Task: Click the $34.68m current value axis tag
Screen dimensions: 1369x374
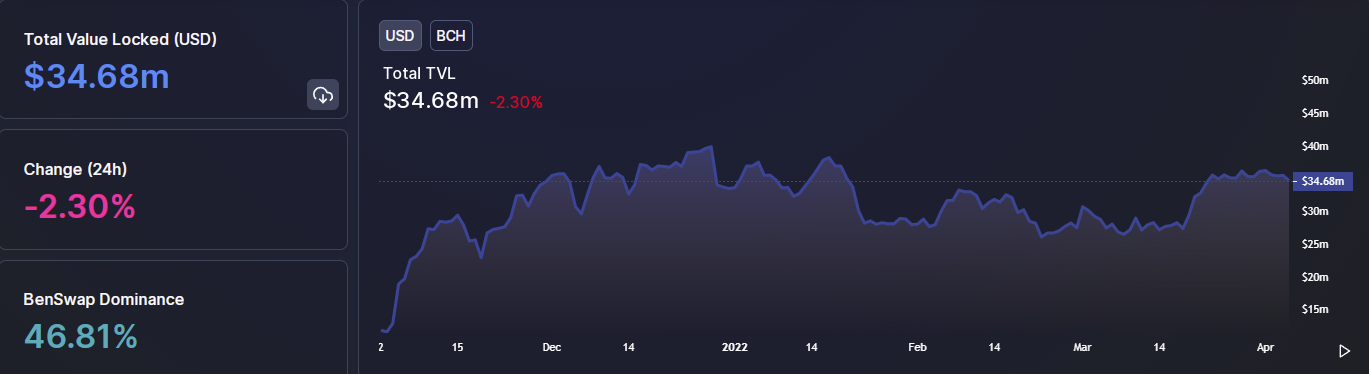Action: click(x=1322, y=181)
